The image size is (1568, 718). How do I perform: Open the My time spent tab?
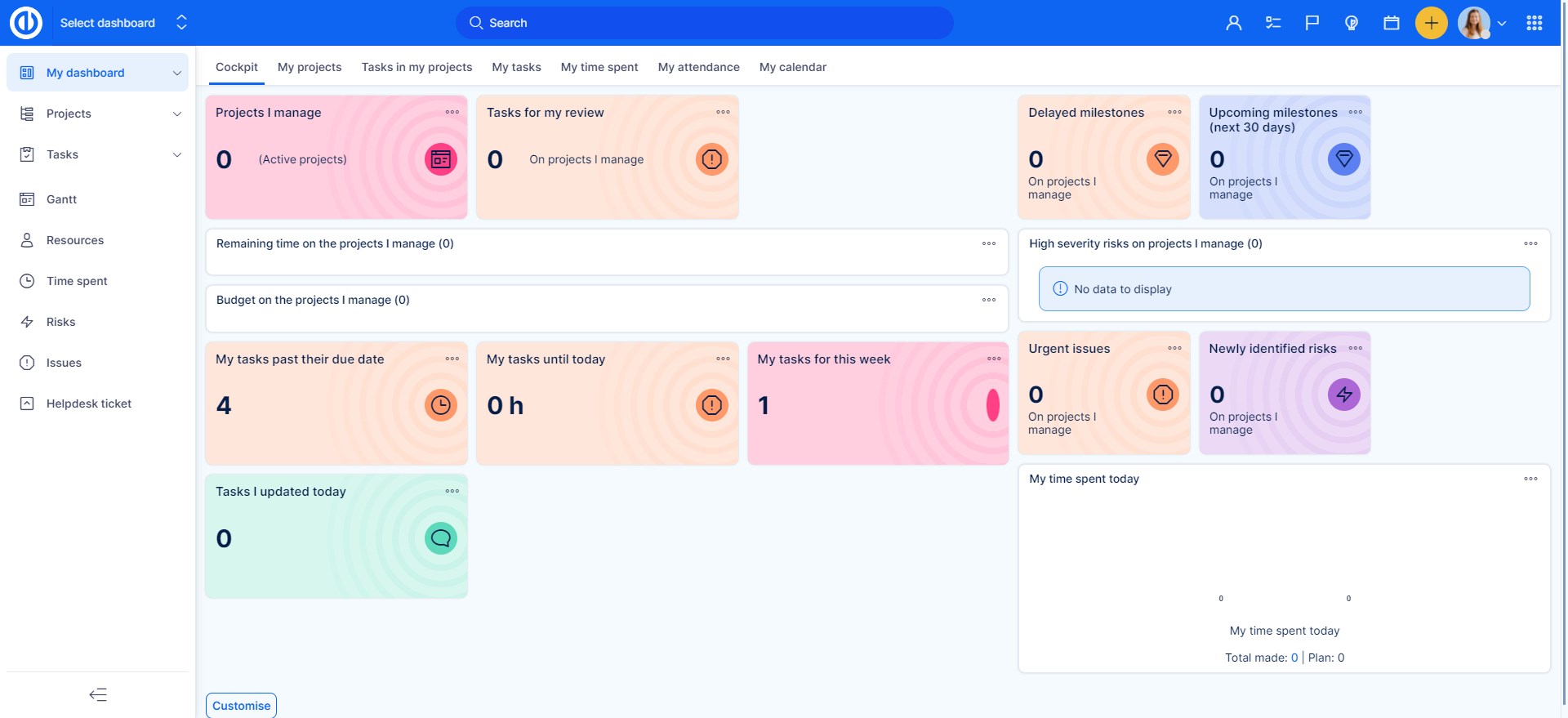click(599, 67)
